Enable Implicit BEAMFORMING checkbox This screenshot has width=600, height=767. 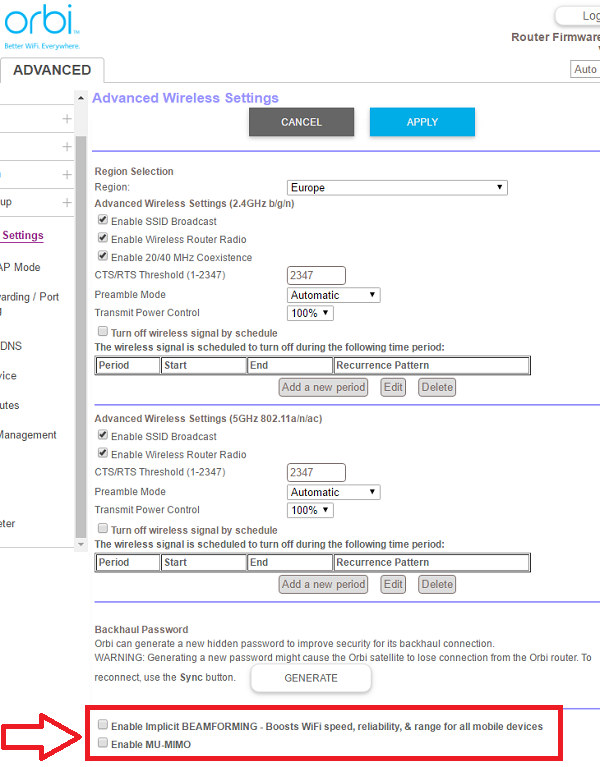103,724
